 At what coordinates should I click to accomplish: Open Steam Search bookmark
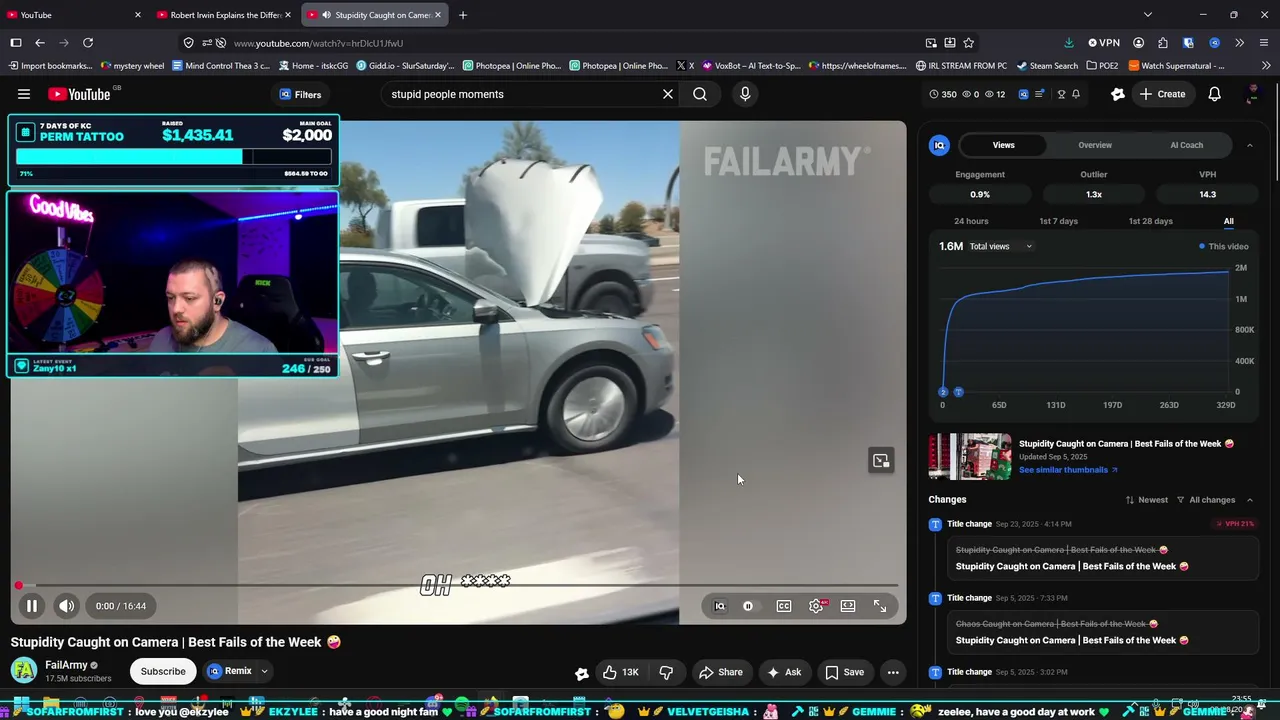coord(1046,66)
